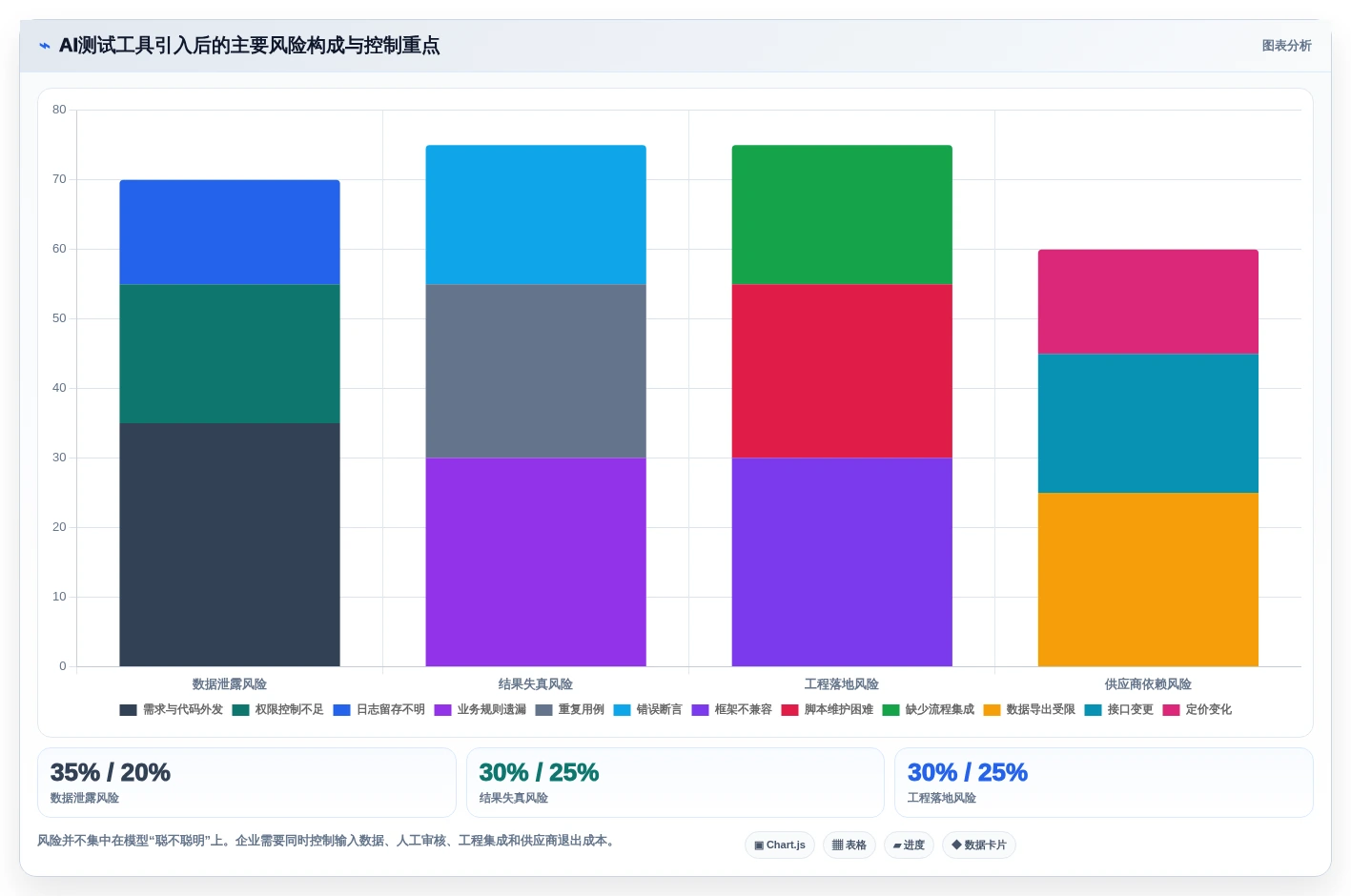Image resolution: width=1351 pixels, height=896 pixels.
Task: Click the green top segment of 工程落地风险 bar
Action: (842, 214)
